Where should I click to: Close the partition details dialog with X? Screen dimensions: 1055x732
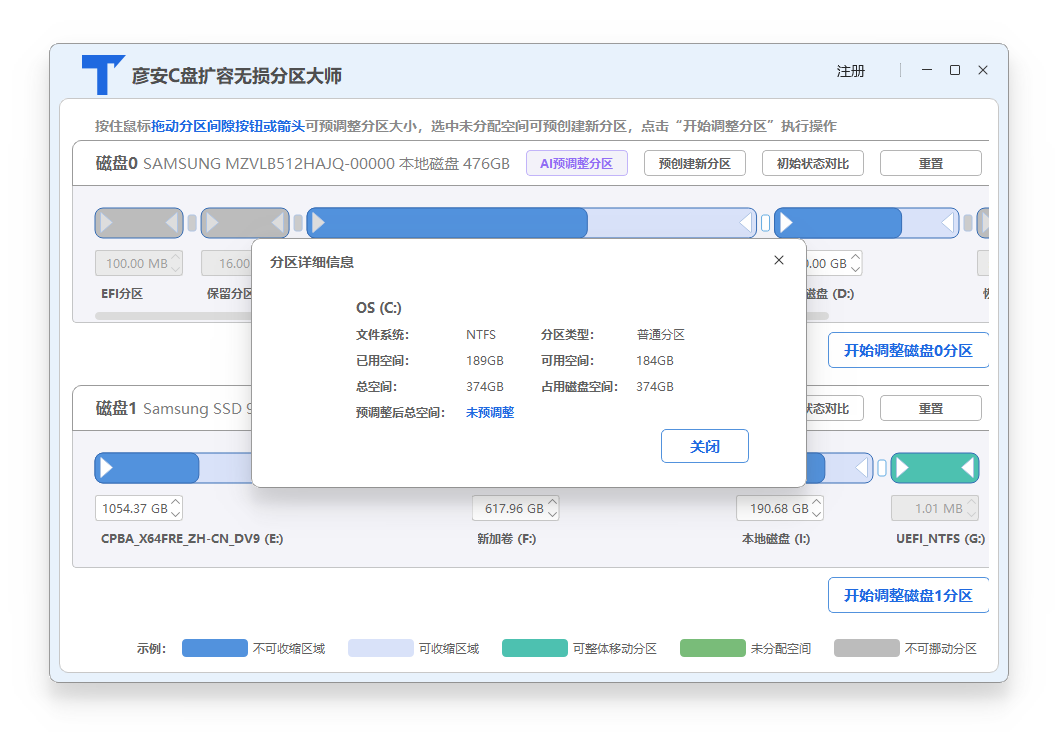[x=778, y=260]
